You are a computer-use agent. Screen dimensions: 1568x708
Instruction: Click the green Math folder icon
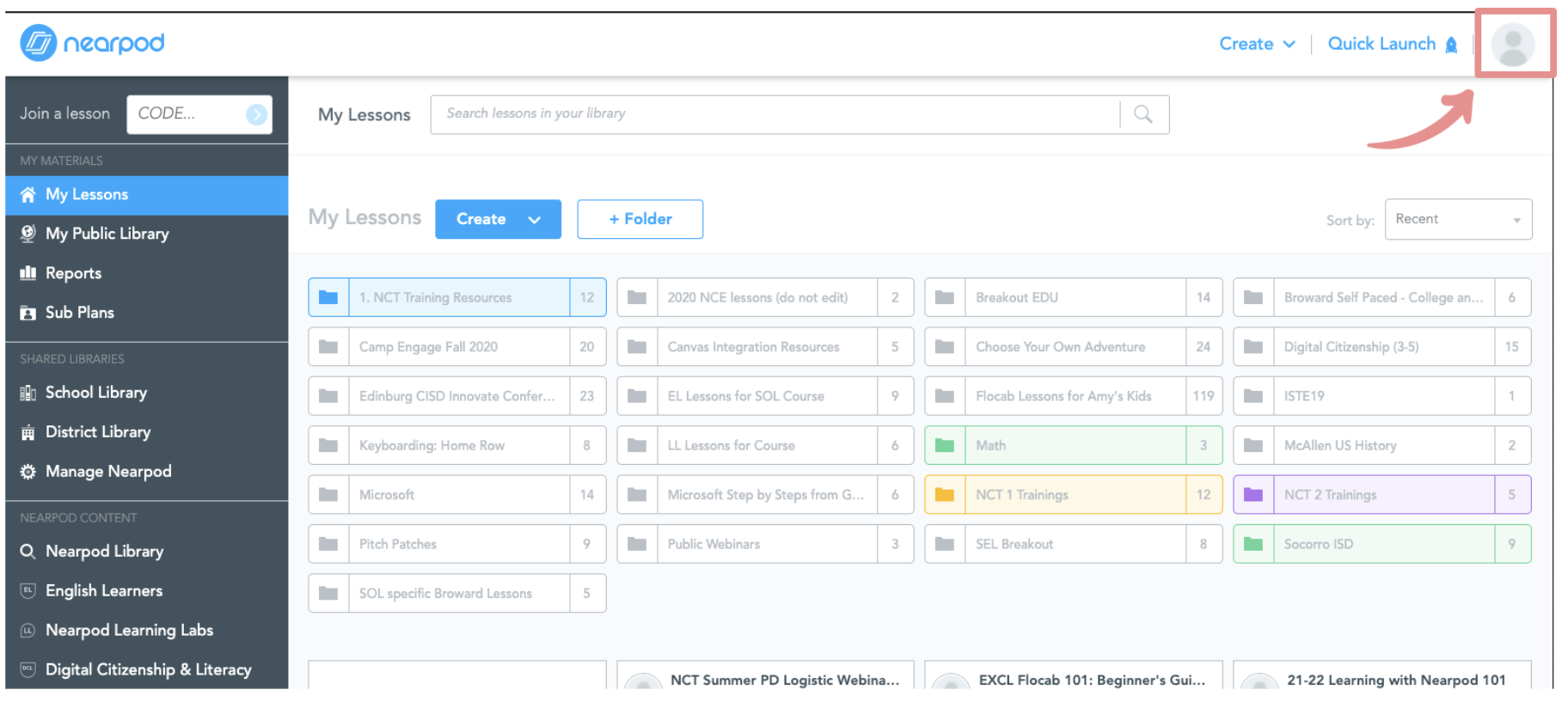(x=945, y=445)
